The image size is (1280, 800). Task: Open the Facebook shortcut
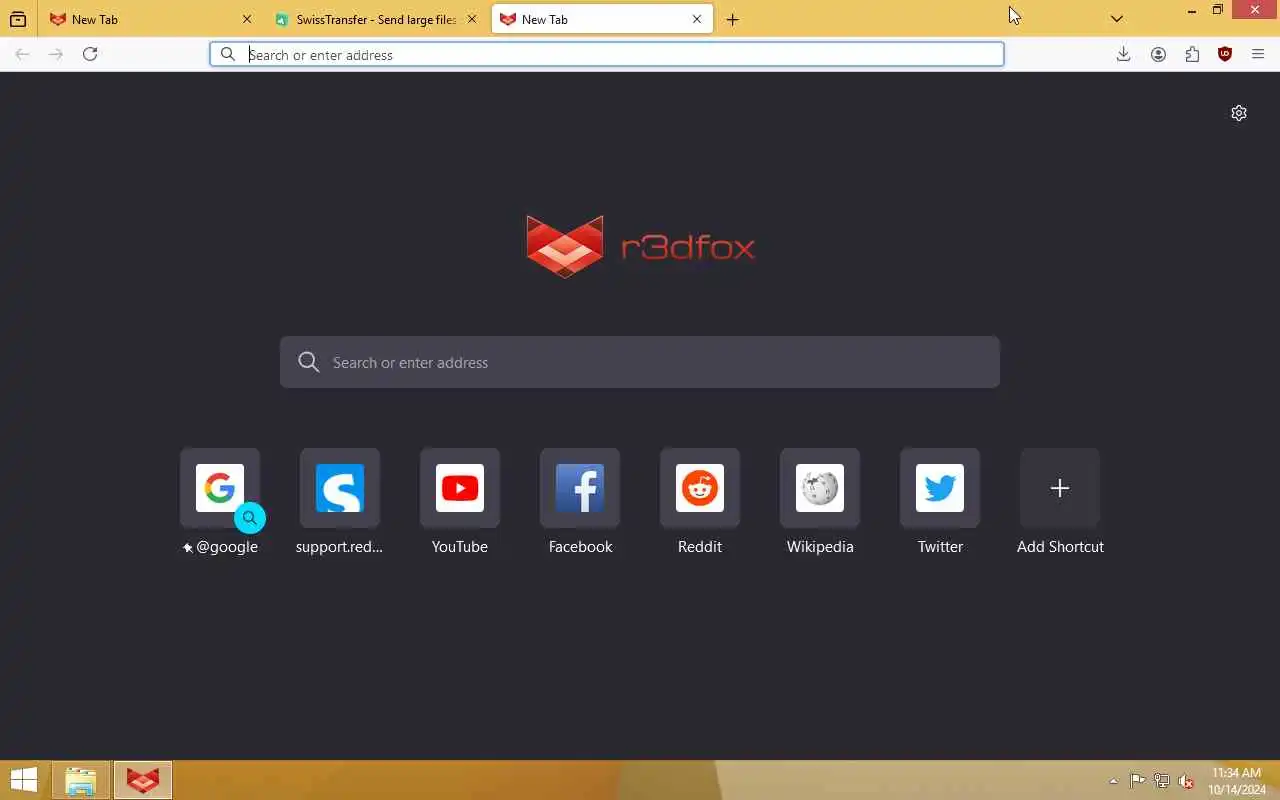580,502
